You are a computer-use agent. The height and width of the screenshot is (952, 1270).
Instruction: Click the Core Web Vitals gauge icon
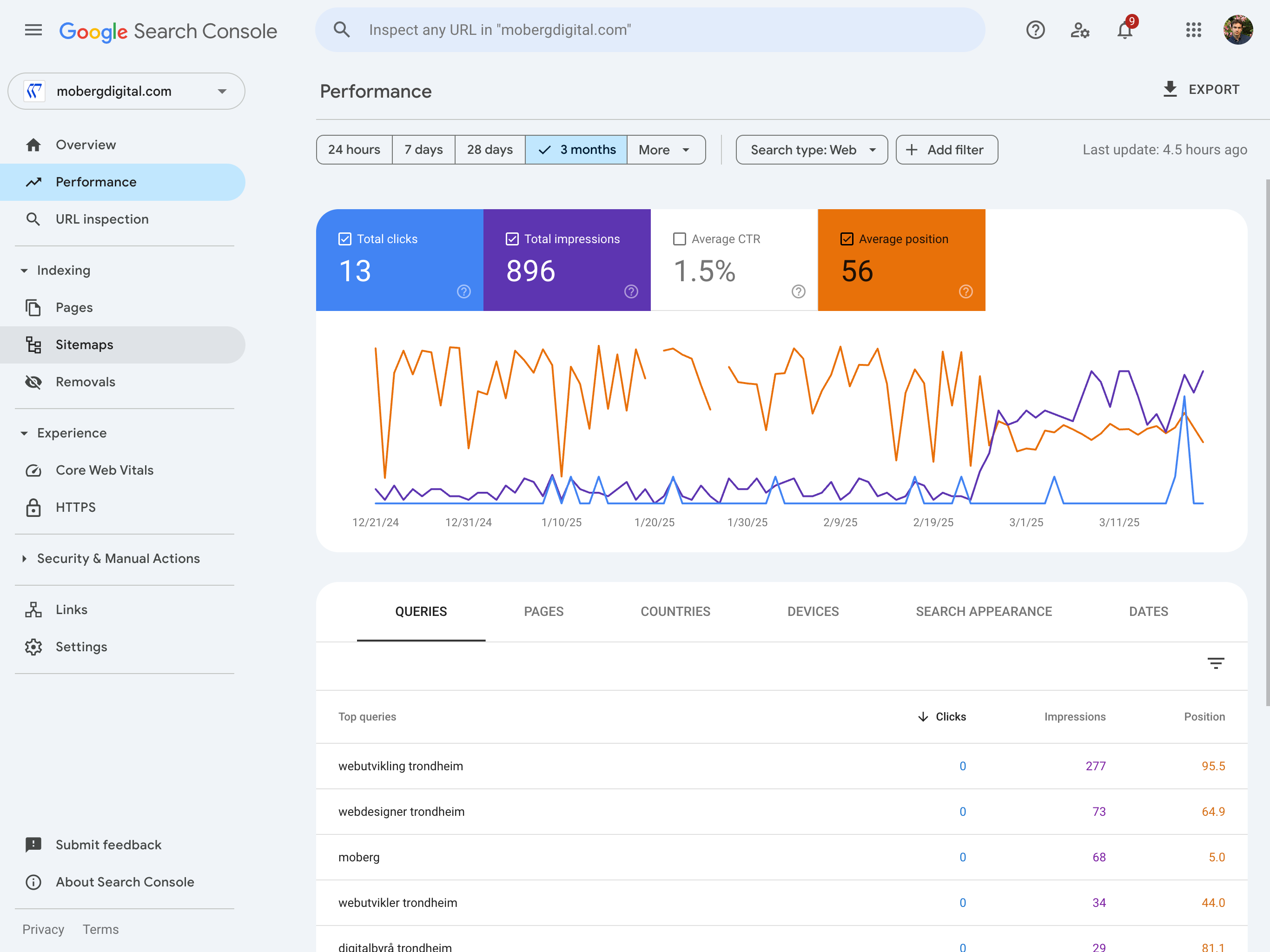click(33, 470)
